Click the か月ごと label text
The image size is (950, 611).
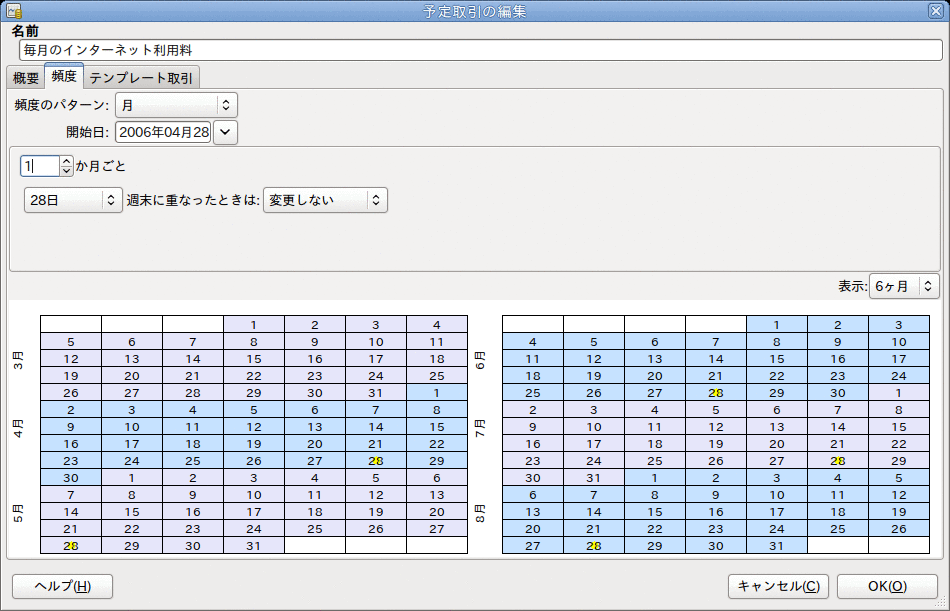coord(101,165)
